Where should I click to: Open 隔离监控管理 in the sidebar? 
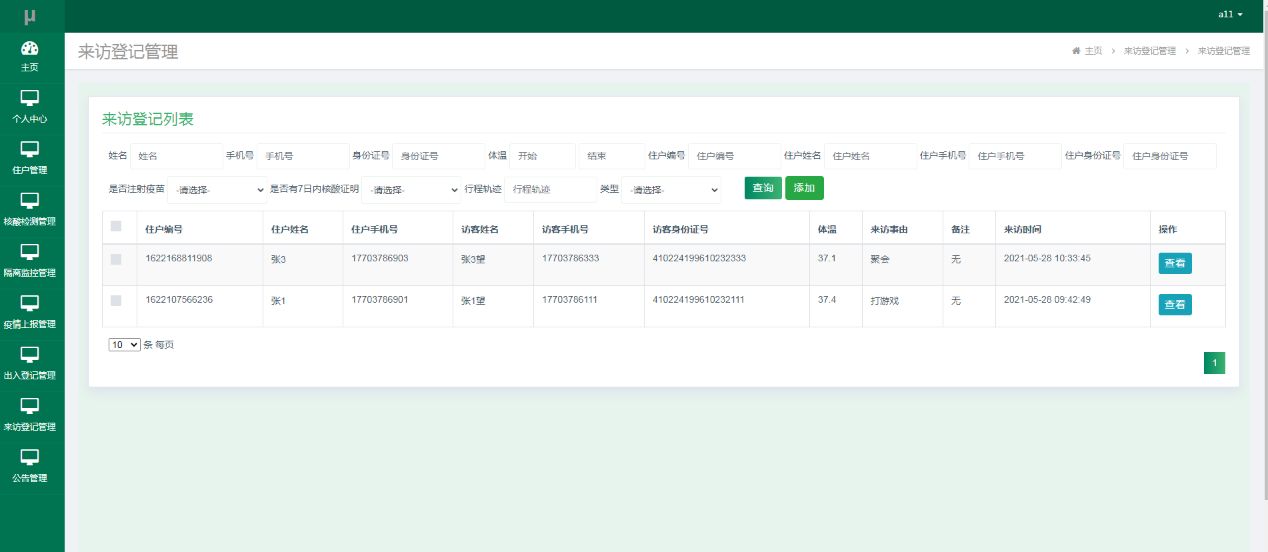30,261
